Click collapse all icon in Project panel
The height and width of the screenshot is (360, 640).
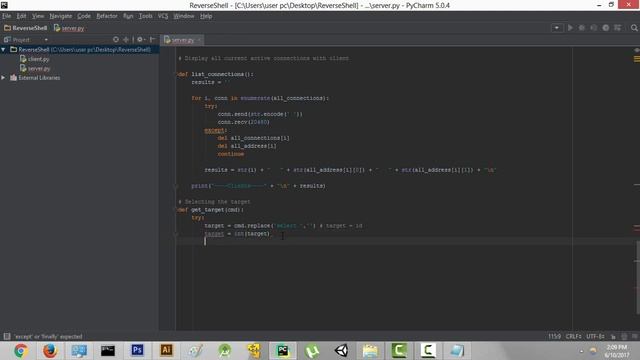coord(126,40)
